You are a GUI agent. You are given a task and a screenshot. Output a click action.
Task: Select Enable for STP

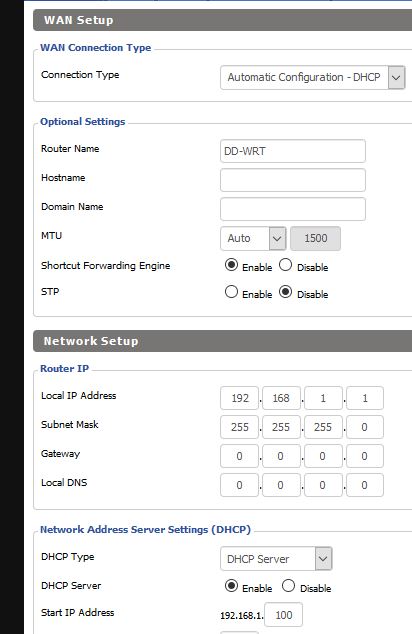pyautogui.click(x=231, y=292)
